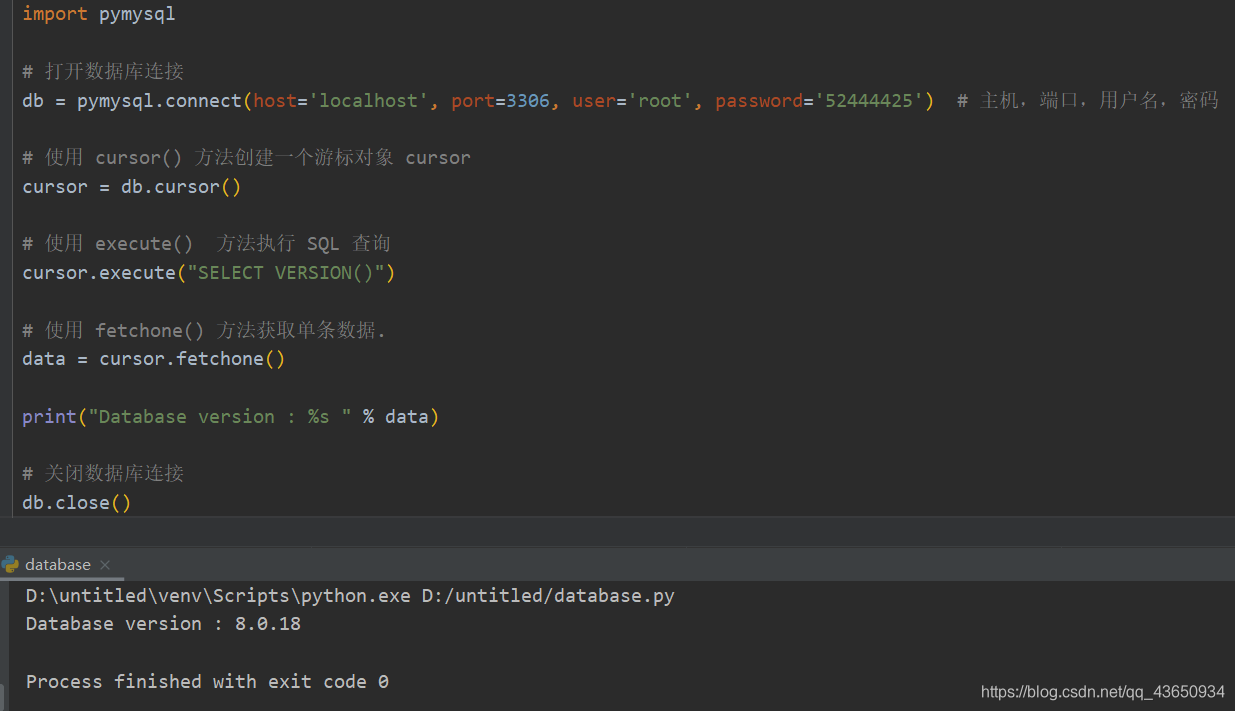Click console output 'Database version : 8.0.18'
This screenshot has height=711, width=1235.
point(163,624)
